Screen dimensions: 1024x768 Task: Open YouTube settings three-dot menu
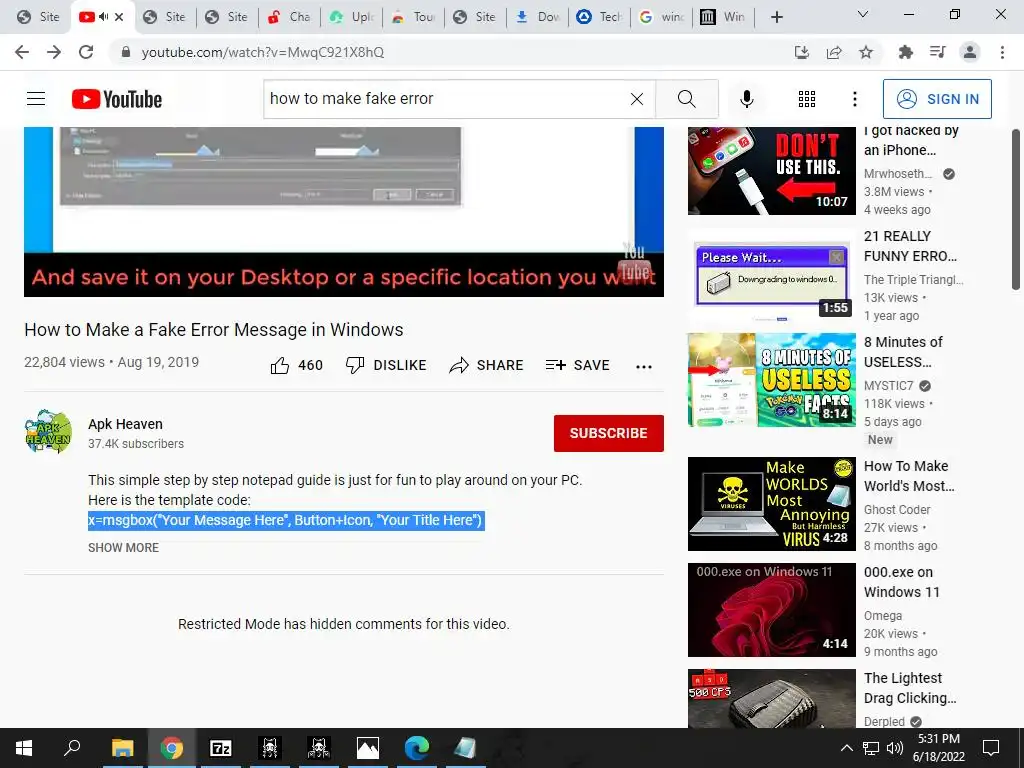coord(854,99)
